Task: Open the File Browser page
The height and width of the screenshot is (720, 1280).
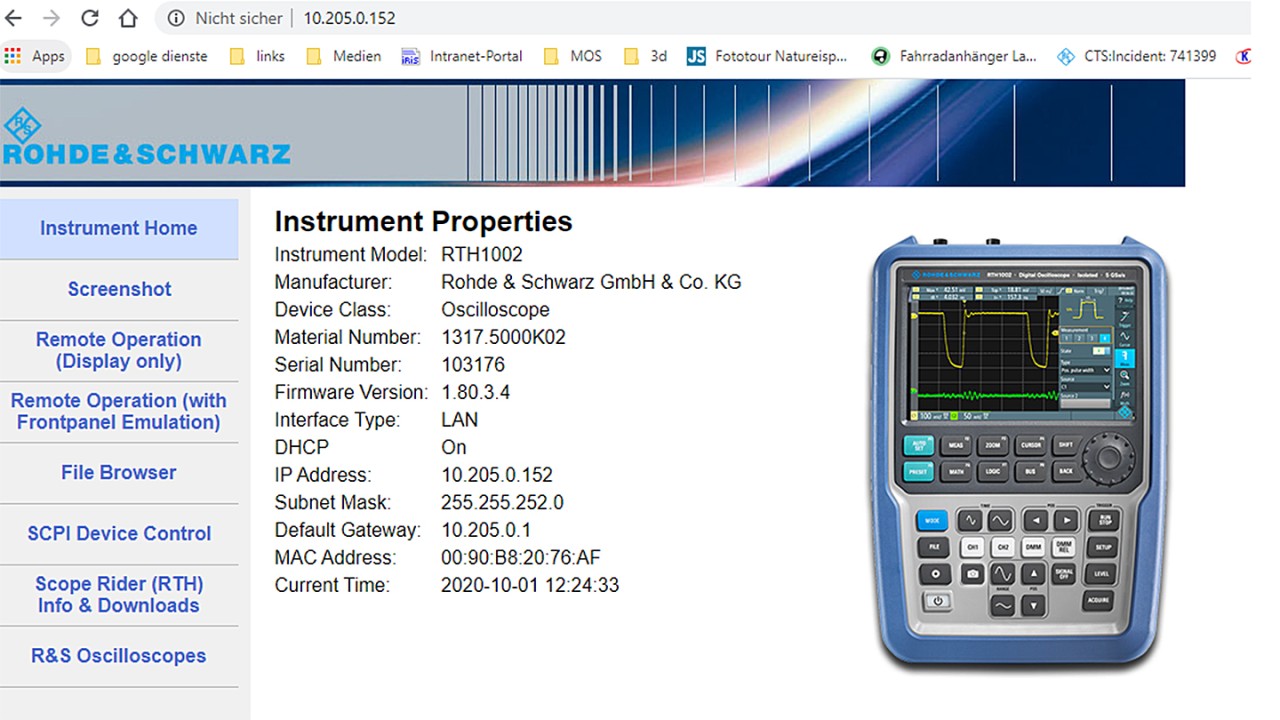Action: (119, 472)
